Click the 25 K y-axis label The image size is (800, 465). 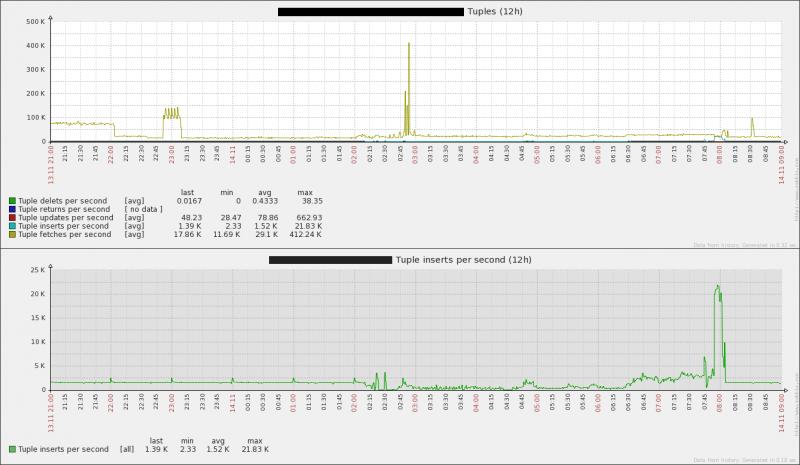[38, 270]
